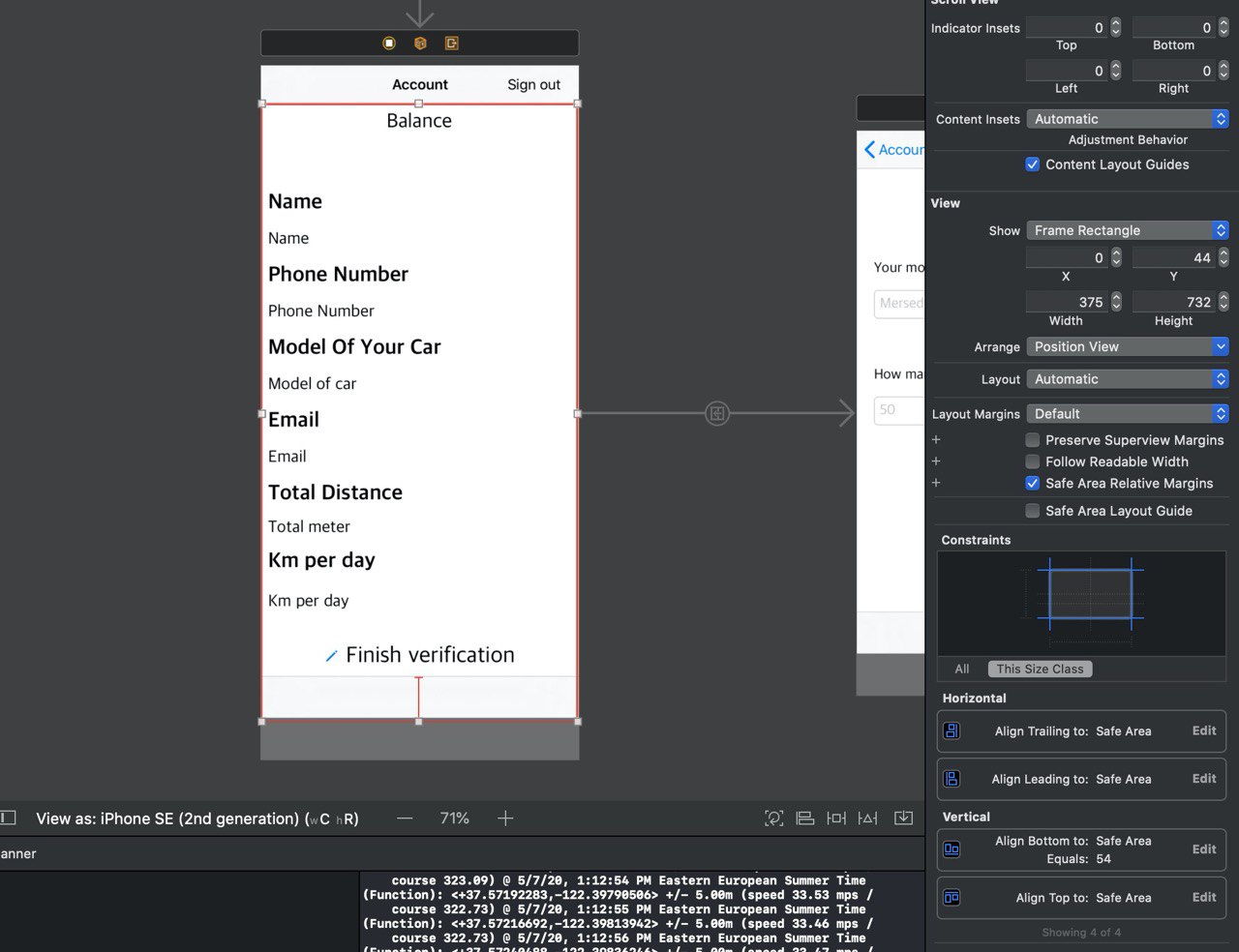Image resolution: width=1239 pixels, height=952 pixels.
Task: Click the Sign out bar button
Action: 534,84
